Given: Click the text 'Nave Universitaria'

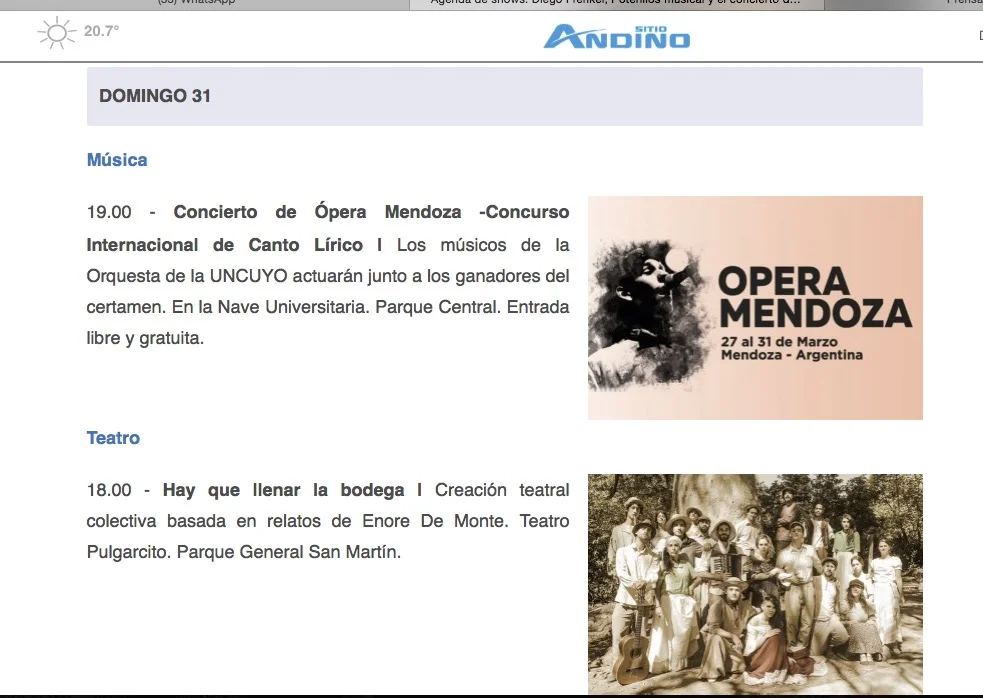Looking at the screenshot, I should click(292, 307).
